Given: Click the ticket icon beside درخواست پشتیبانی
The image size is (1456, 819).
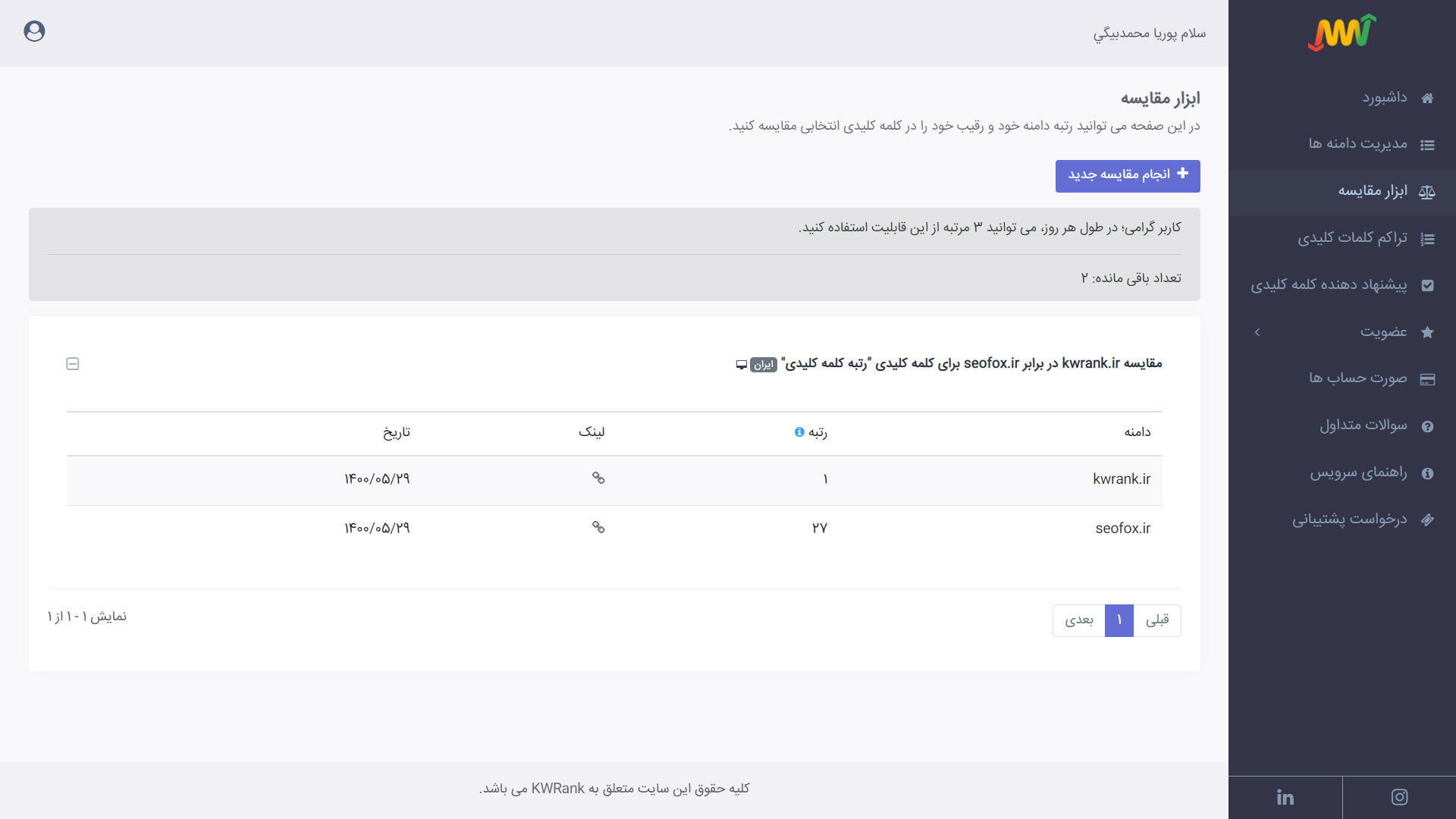Looking at the screenshot, I should pos(1427,519).
